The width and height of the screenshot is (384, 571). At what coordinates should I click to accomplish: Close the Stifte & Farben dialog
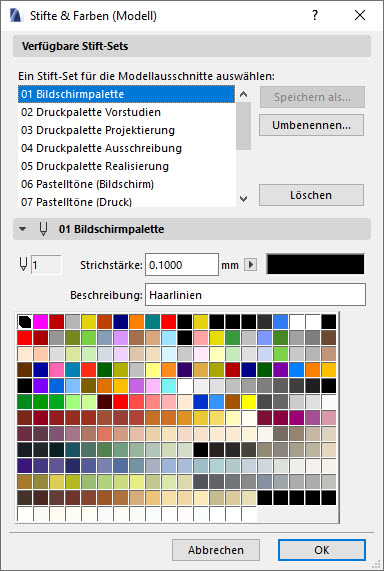click(360, 15)
